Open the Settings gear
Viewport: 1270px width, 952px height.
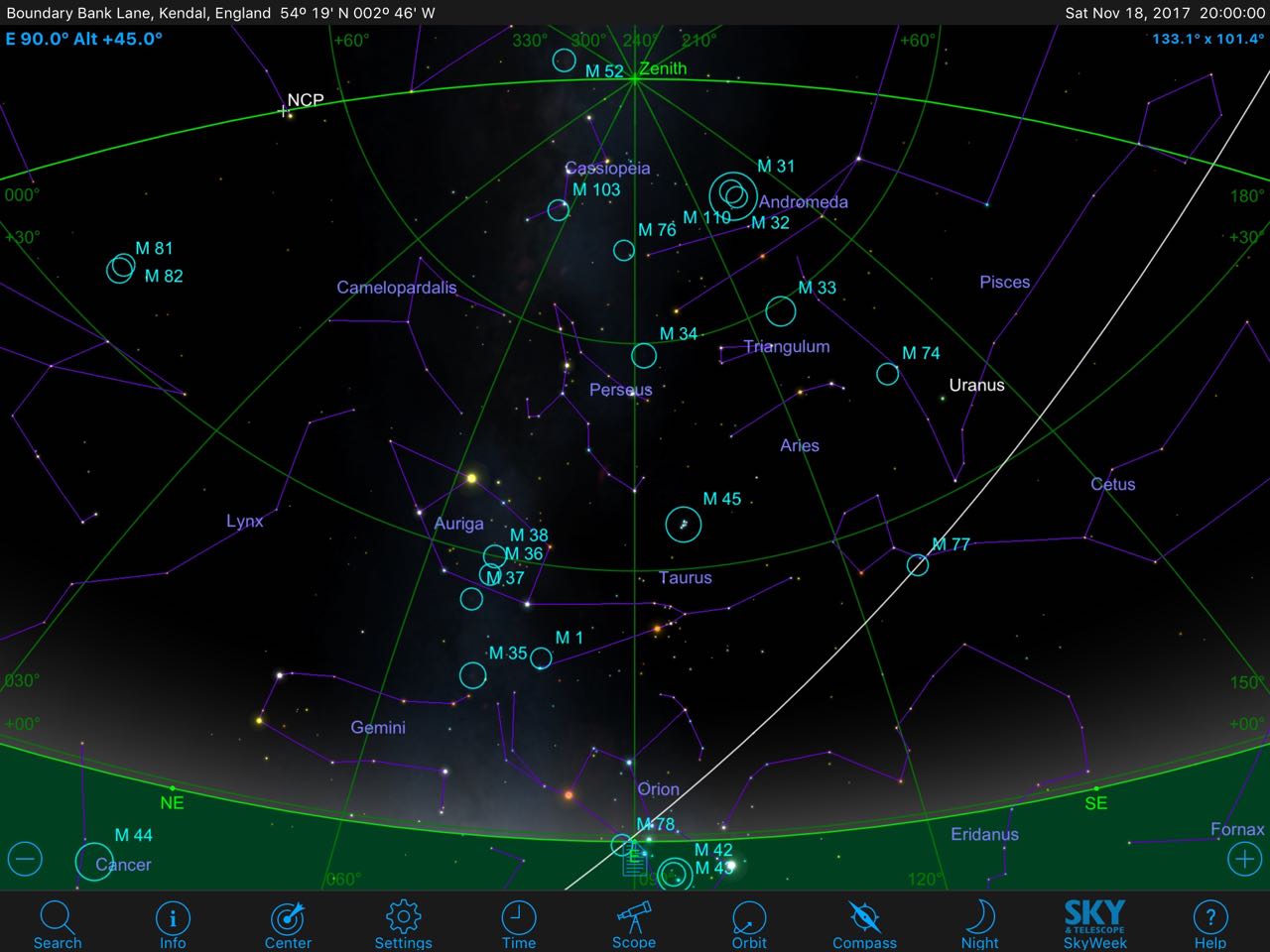pyautogui.click(x=403, y=922)
